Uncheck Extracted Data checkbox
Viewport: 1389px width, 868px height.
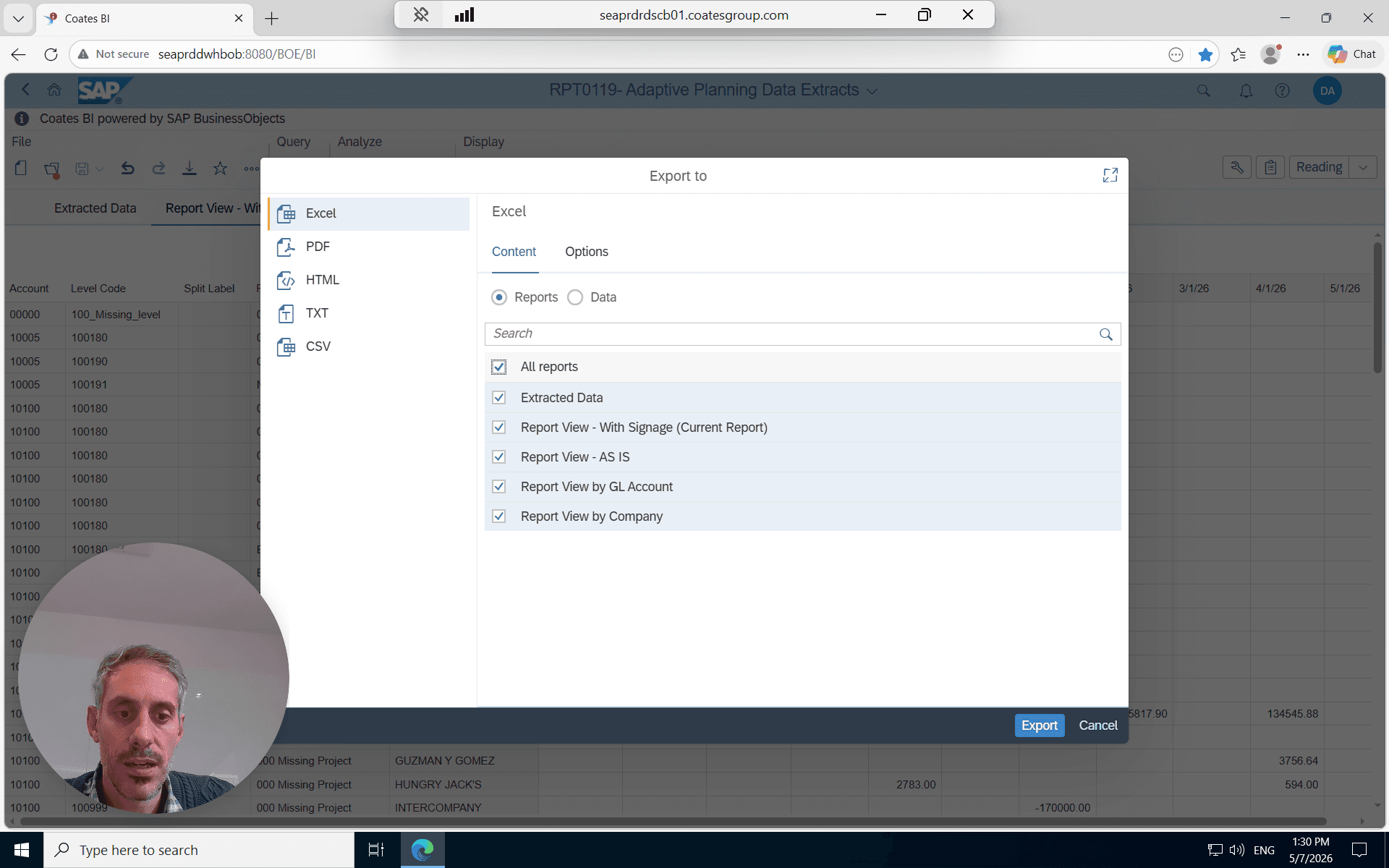coord(499,398)
